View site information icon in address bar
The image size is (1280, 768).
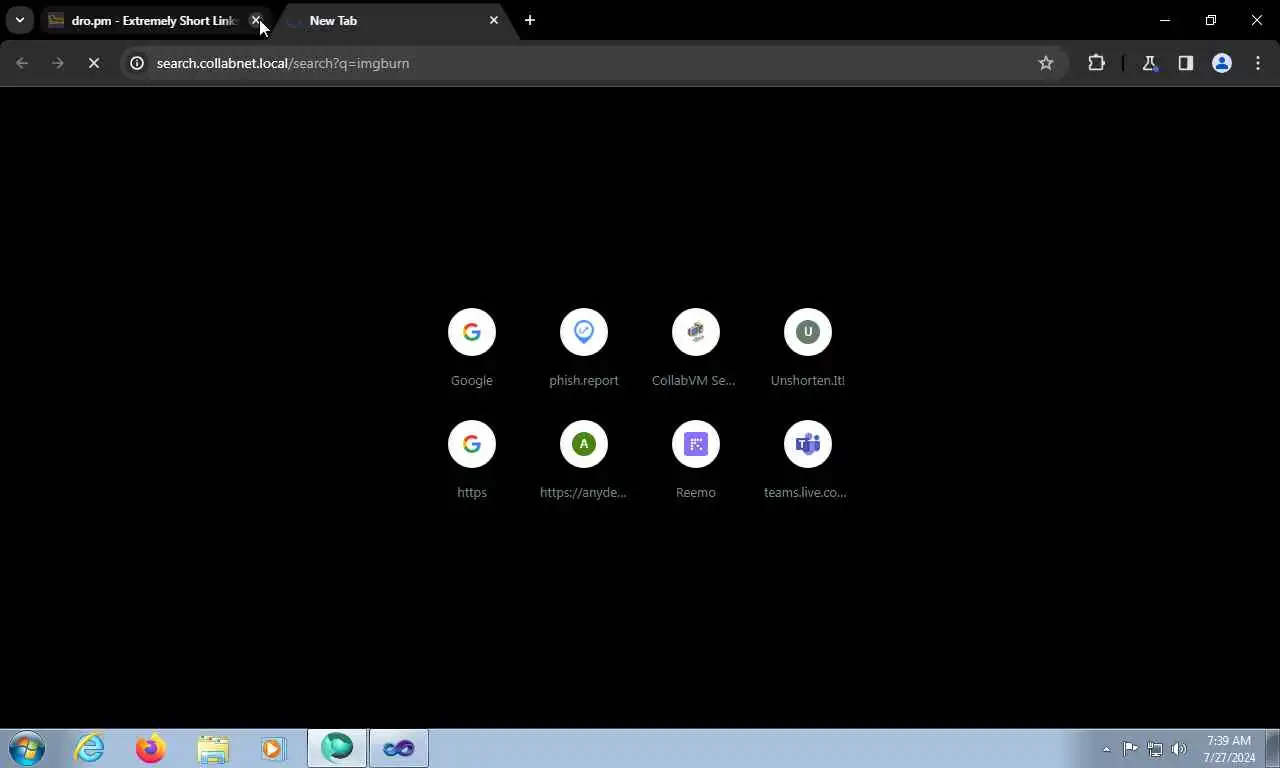[138, 63]
